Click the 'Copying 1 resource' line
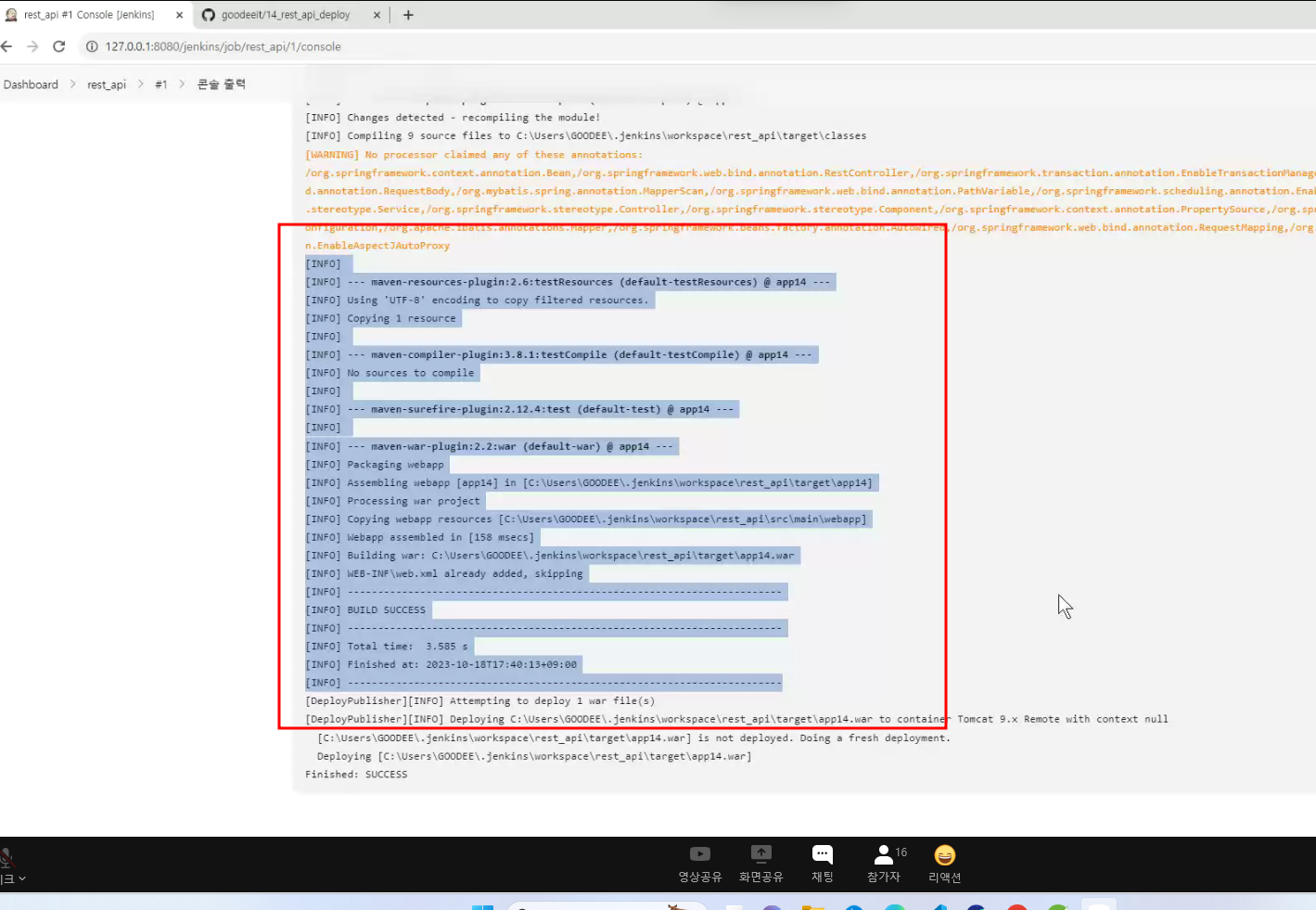 point(381,318)
